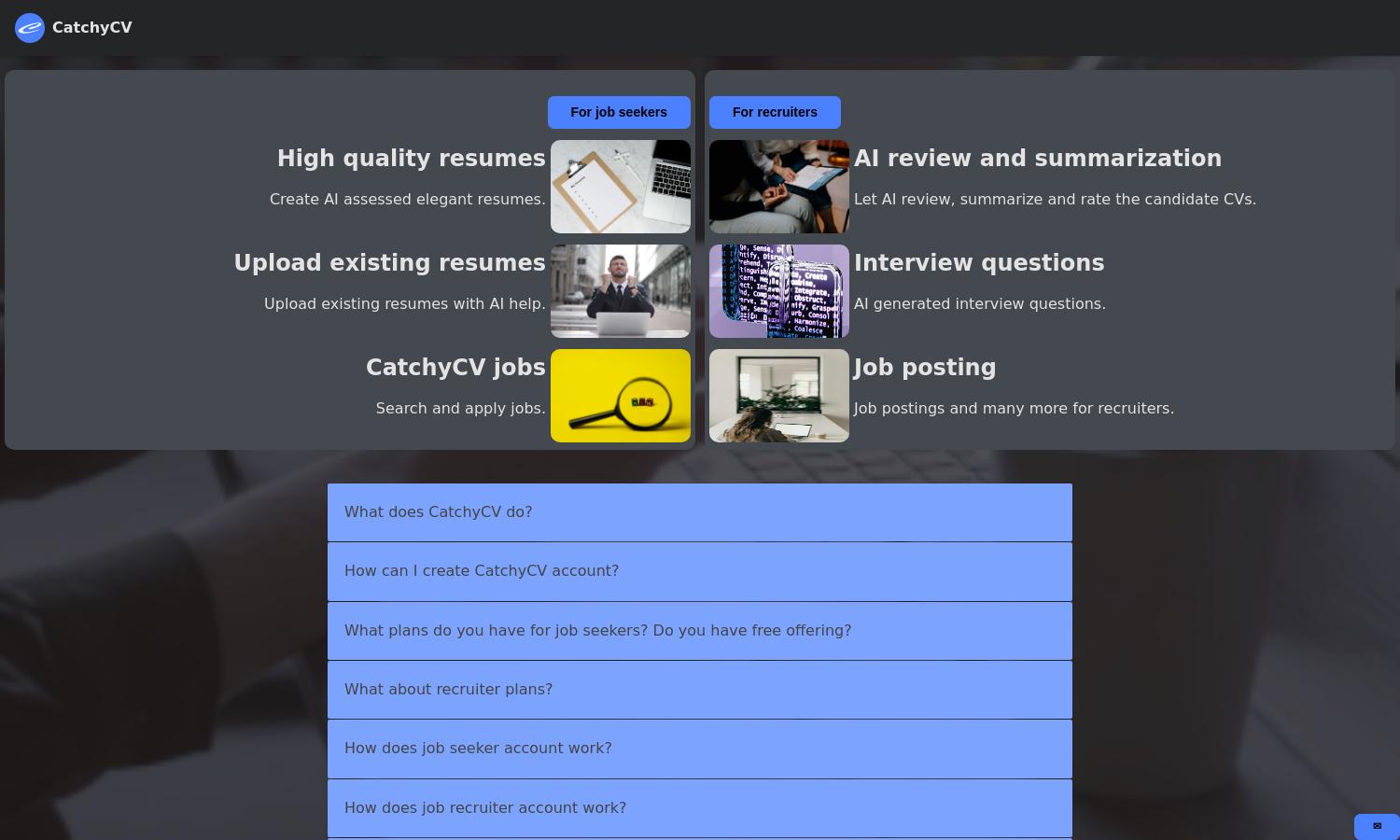Viewport: 1400px width, 840px height.
Task: Select the For job seekers button
Action: 619,112
